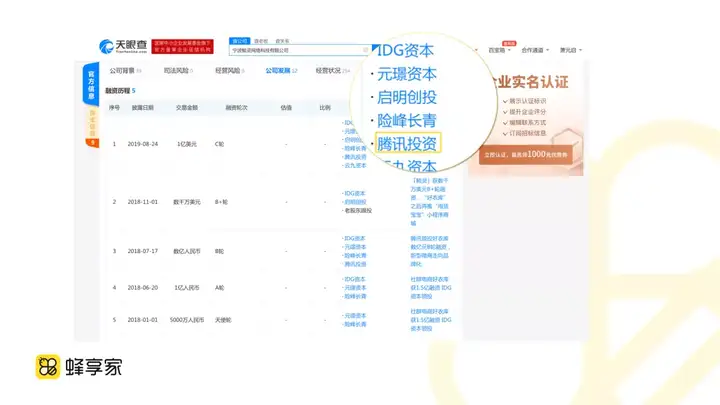
Task: Select the C轮 round cell
Action: [219, 144]
